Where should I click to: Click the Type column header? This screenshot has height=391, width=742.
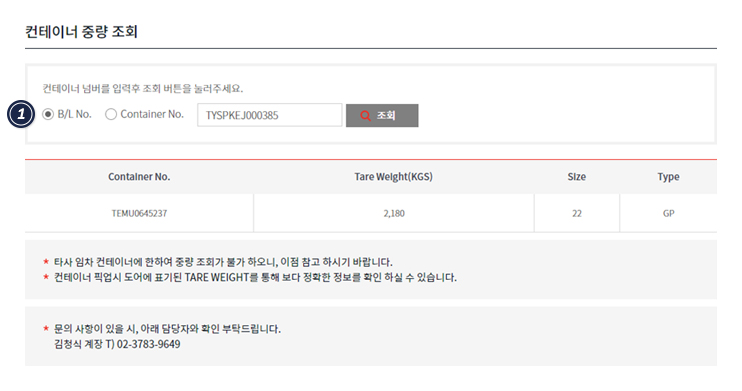point(668,177)
